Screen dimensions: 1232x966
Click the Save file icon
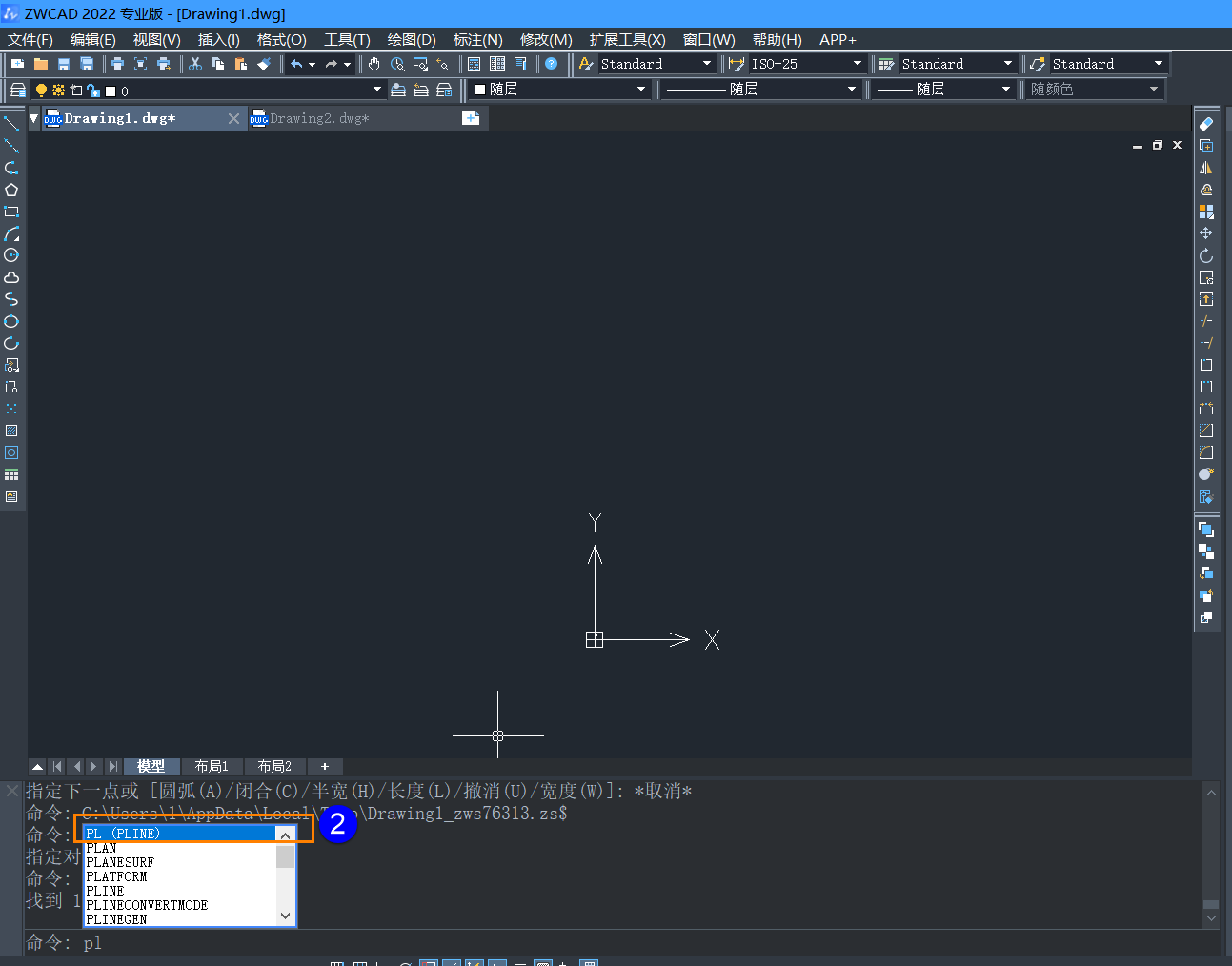64,64
